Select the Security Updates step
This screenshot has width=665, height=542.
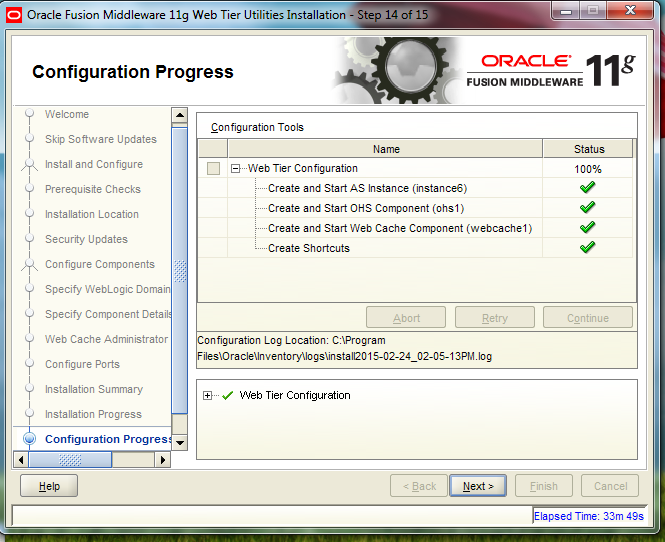pos(87,239)
